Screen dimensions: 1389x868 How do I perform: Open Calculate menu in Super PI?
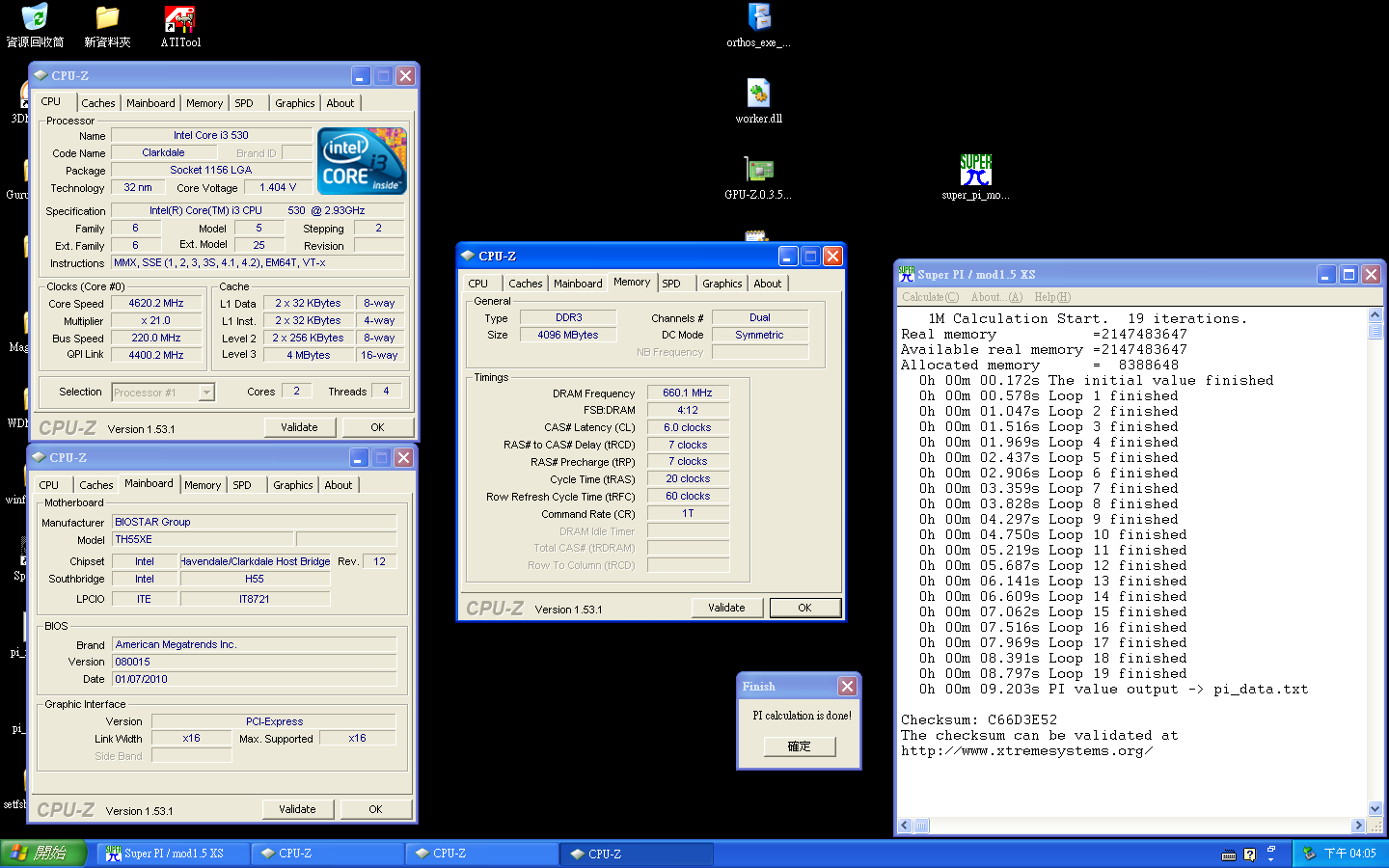pyautogui.click(x=931, y=297)
